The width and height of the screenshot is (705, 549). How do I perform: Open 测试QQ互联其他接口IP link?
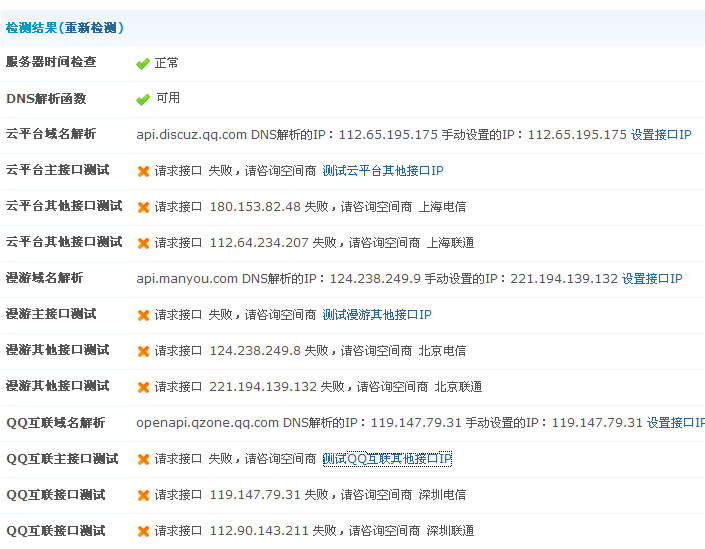(387, 459)
